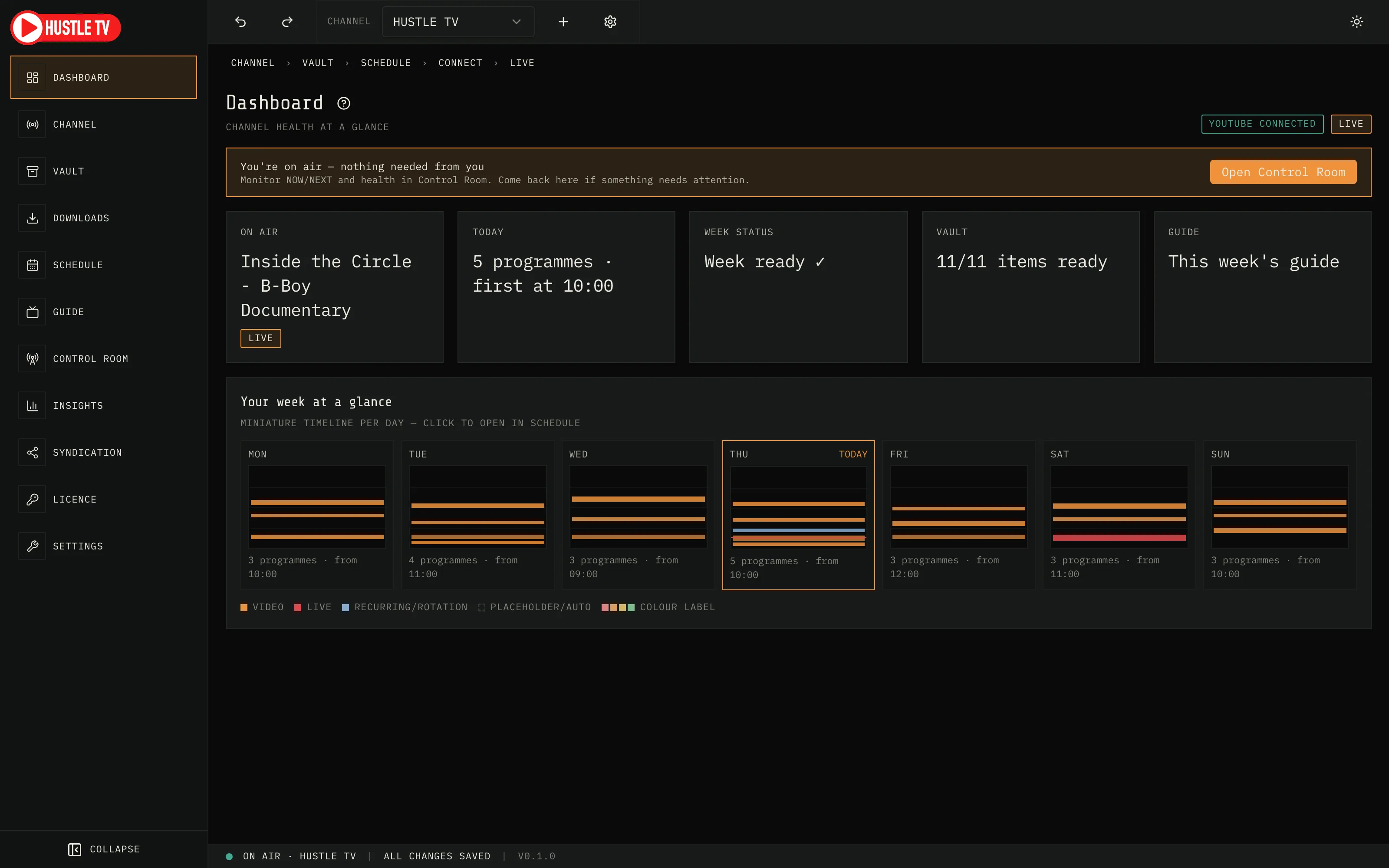Viewport: 1389px width, 868px height.
Task: Open Downloads from sidebar menu
Action: point(103,218)
